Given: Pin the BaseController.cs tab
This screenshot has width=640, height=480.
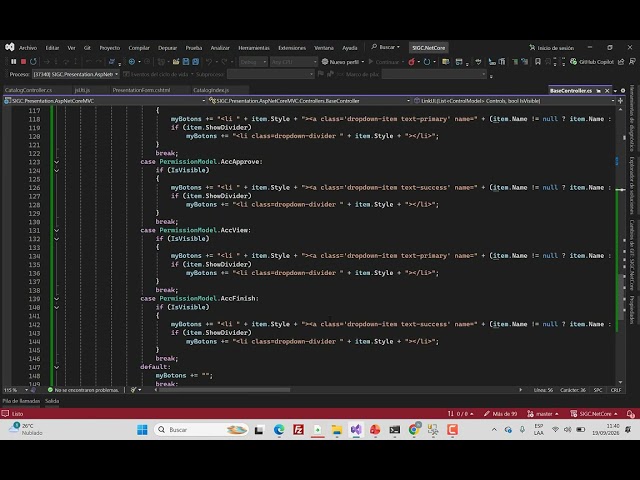Looking at the screenshot, I should tap(598, 91).
